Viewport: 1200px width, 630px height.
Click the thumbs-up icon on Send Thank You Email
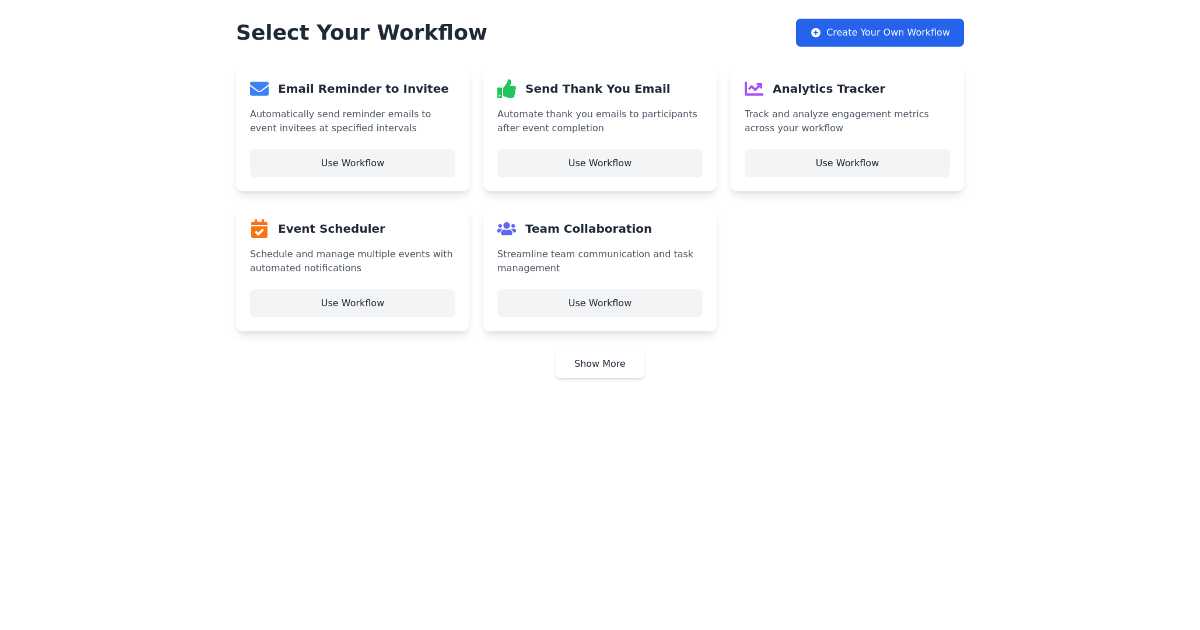coord(506,88)
